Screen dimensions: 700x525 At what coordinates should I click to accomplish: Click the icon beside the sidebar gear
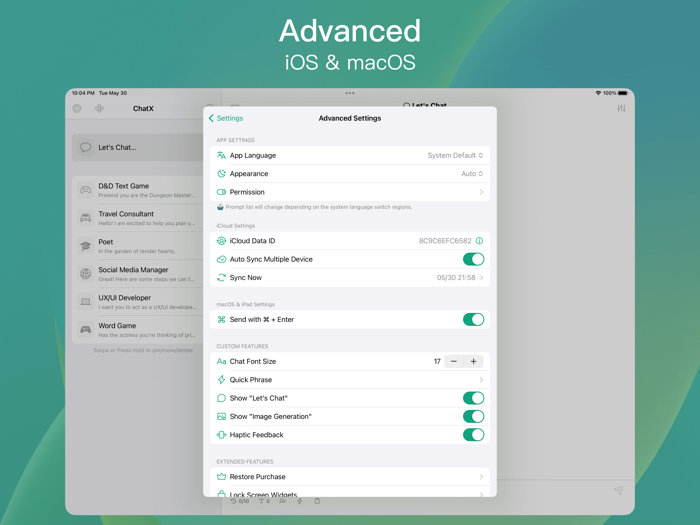pos(99,108)
